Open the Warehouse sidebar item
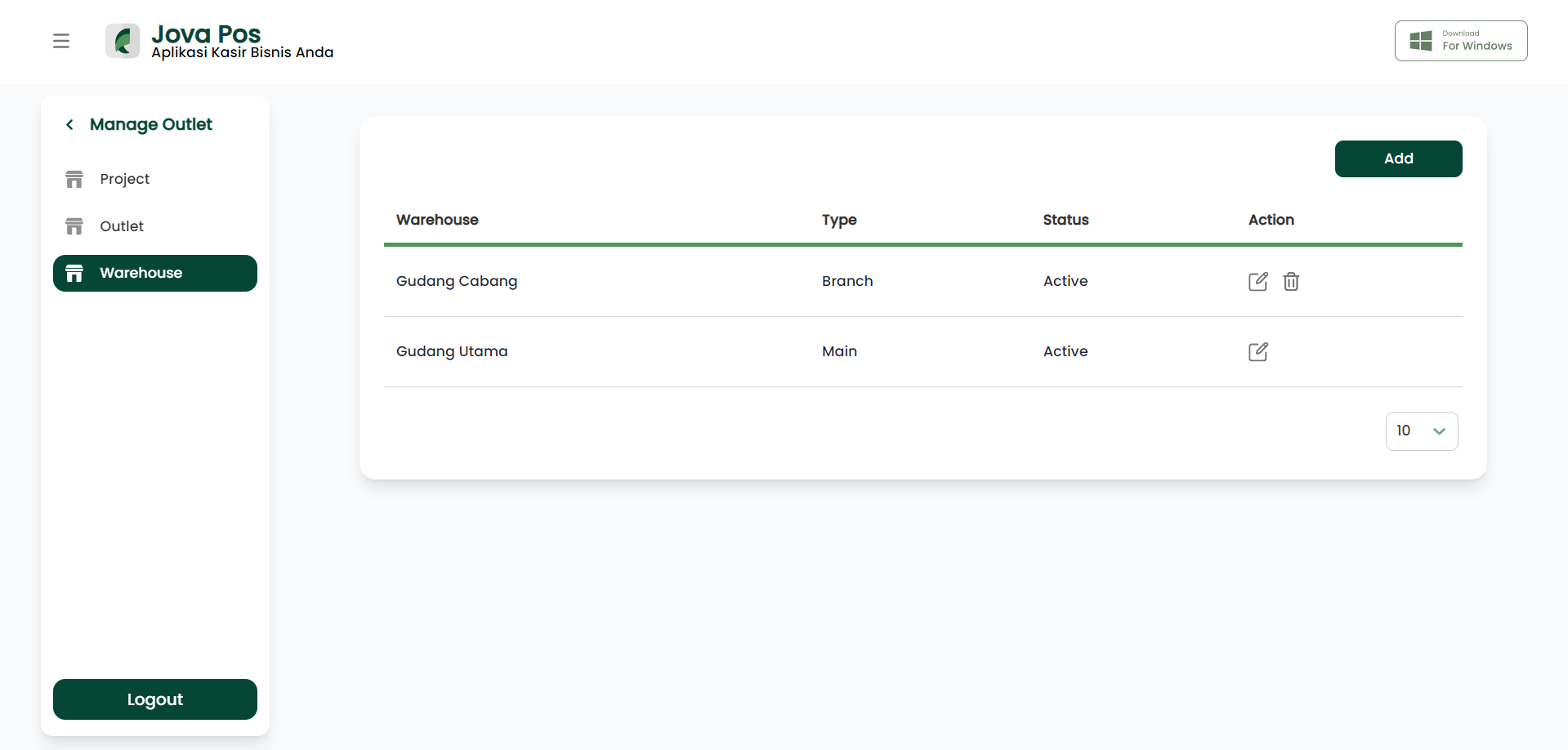The image size is (1568, 750). click(155, 273)
